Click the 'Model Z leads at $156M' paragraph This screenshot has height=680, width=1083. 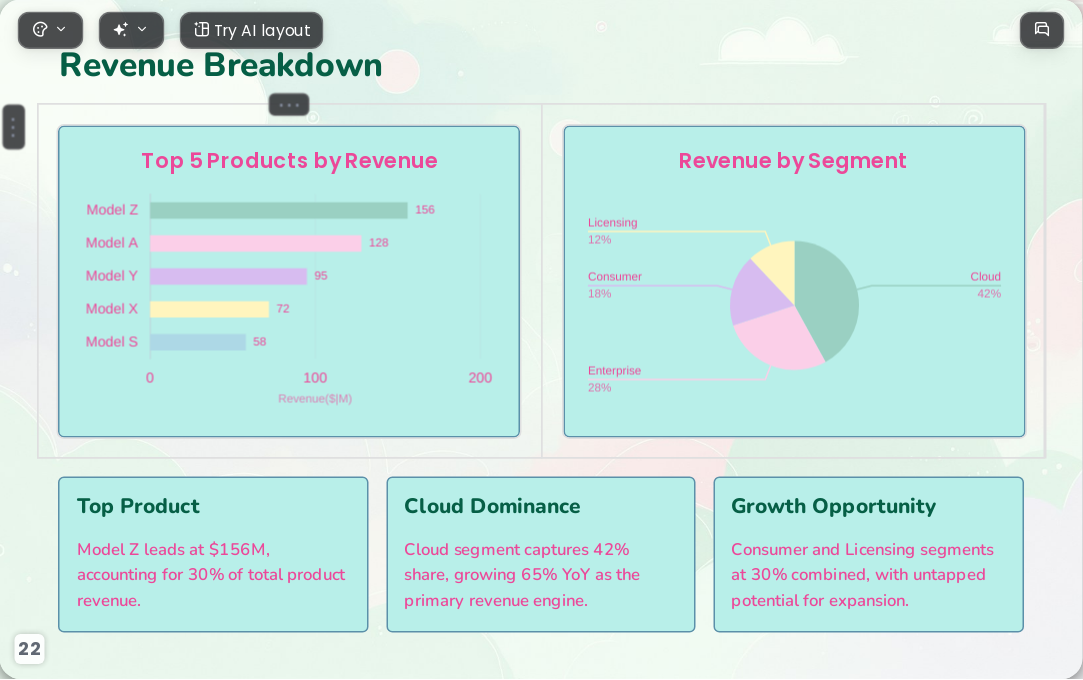point(211,575)
